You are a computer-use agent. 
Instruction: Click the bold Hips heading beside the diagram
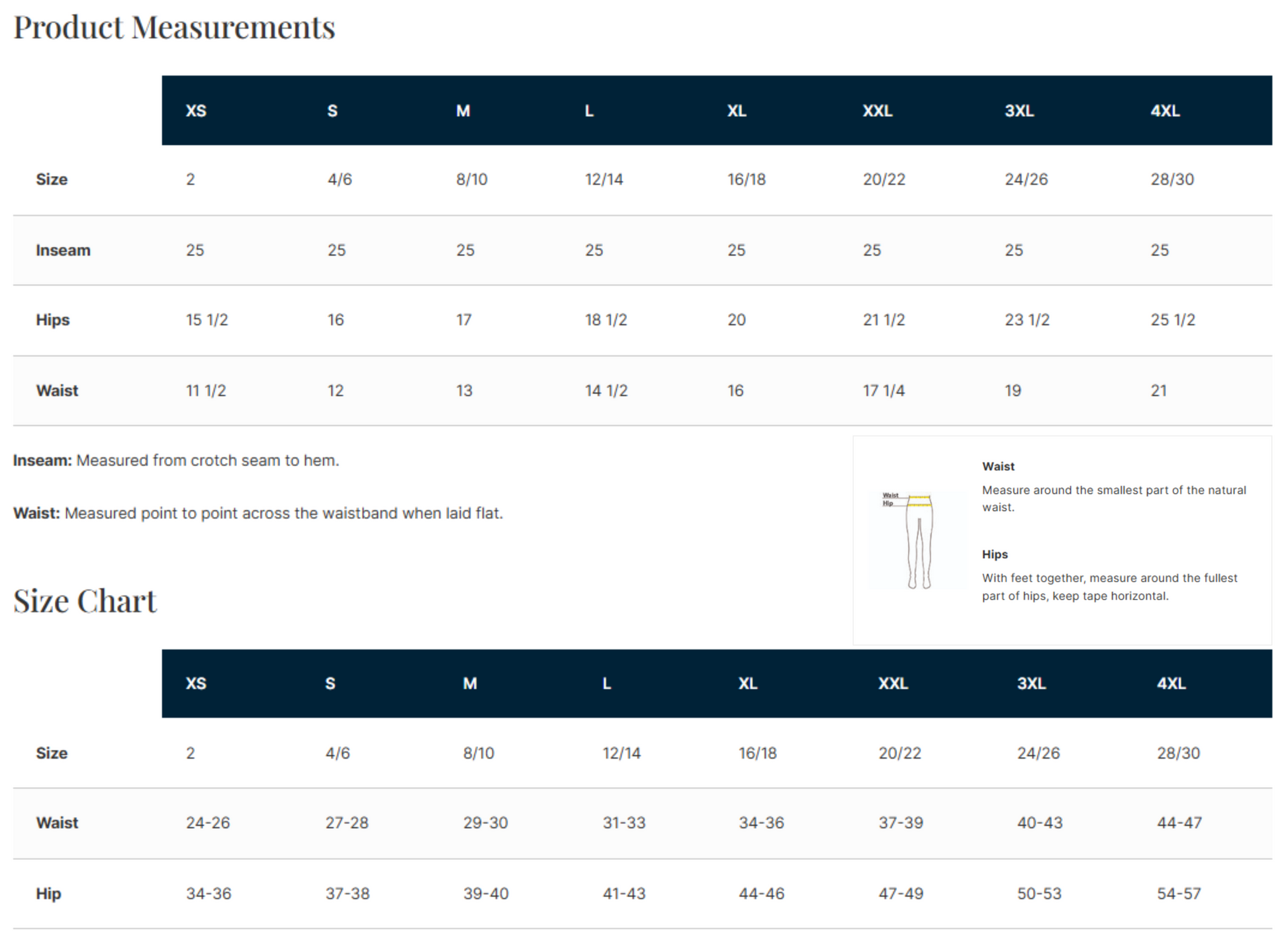[995, 555]
